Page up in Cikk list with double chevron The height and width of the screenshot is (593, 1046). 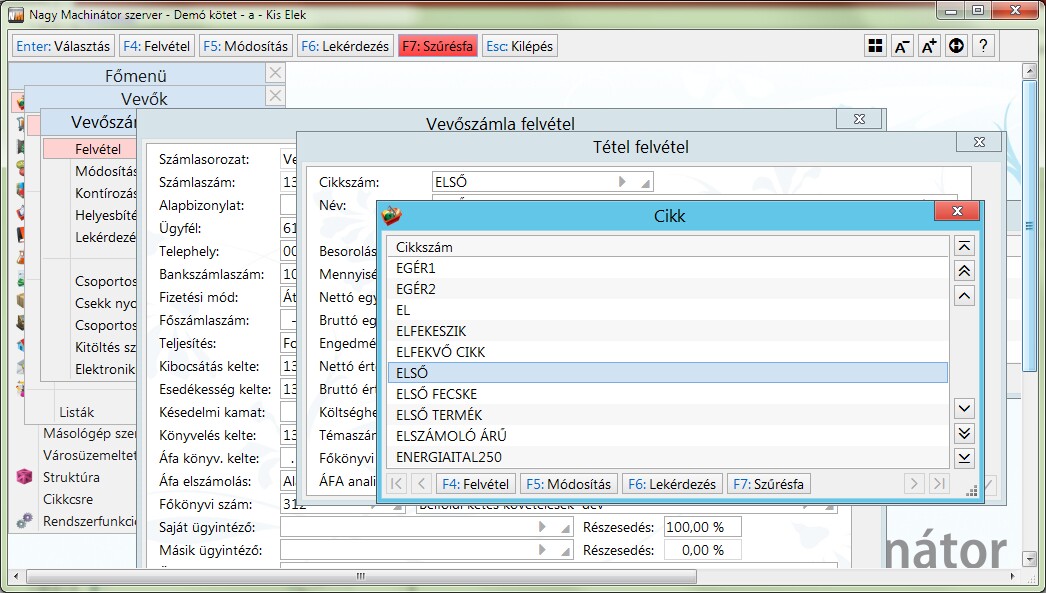coord(964,271)
